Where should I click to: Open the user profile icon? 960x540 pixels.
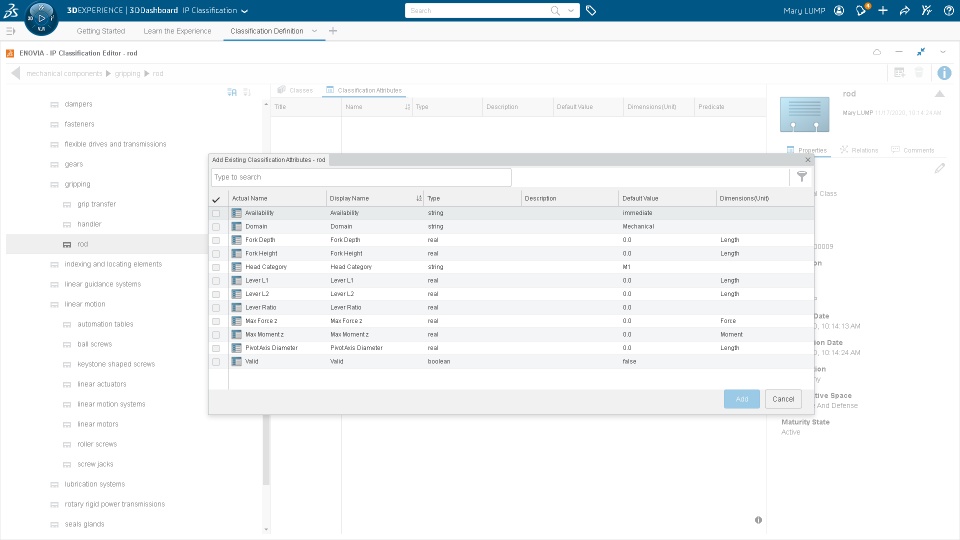(x=839, y=10)
